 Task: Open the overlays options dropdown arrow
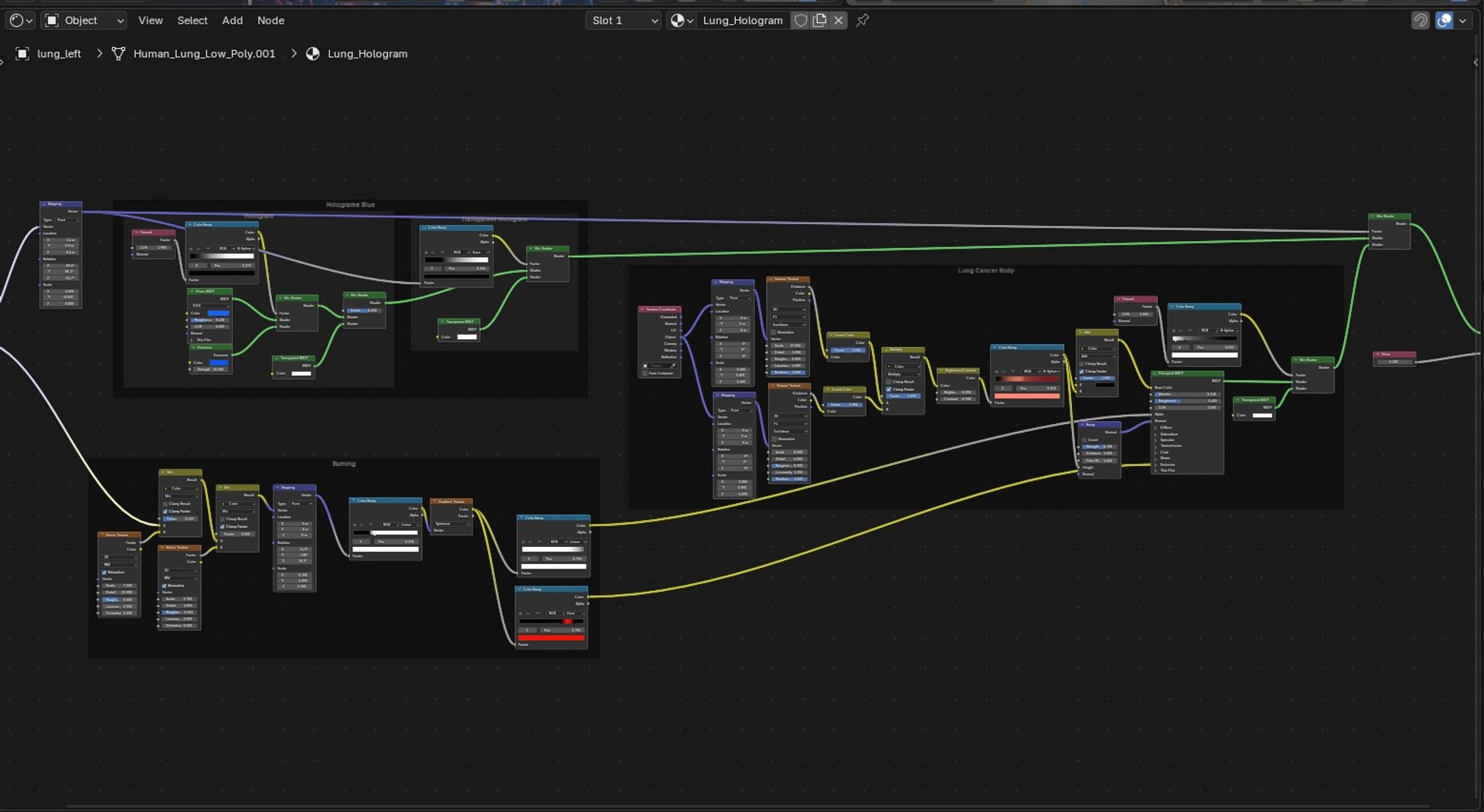point(1463,20)
